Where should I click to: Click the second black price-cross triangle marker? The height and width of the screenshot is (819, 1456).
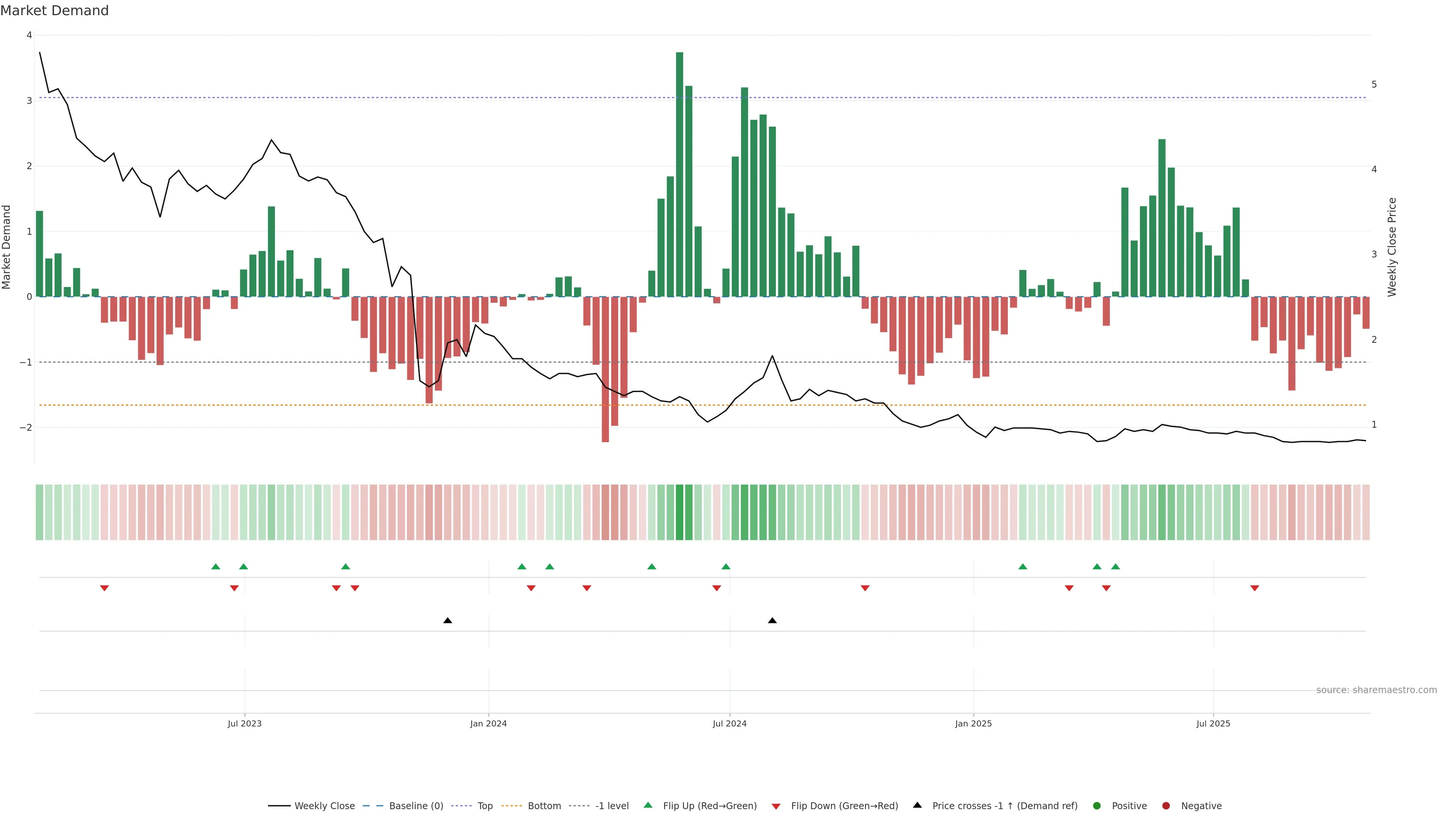[772, 621]
